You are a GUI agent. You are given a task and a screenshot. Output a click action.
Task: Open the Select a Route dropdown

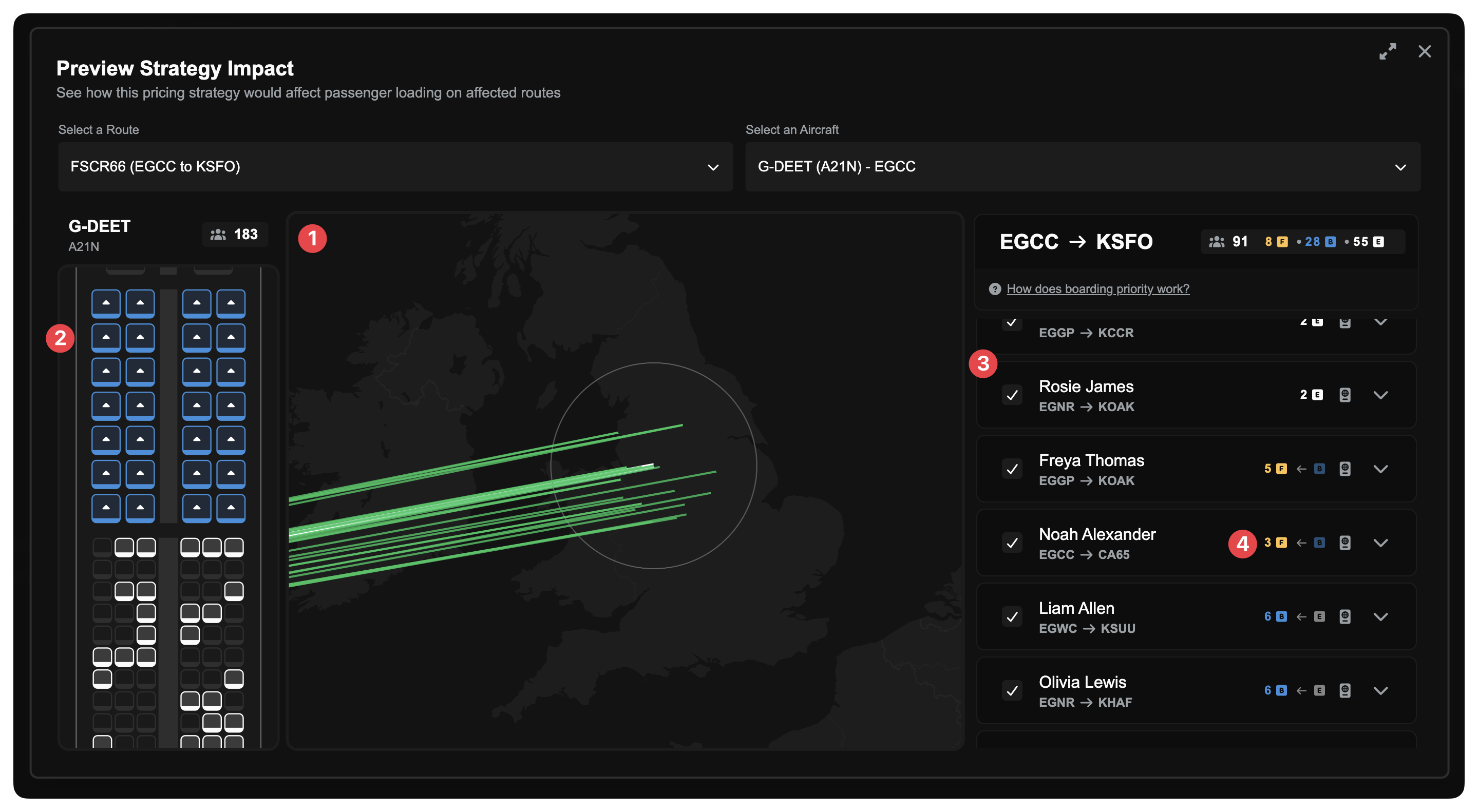395,167
